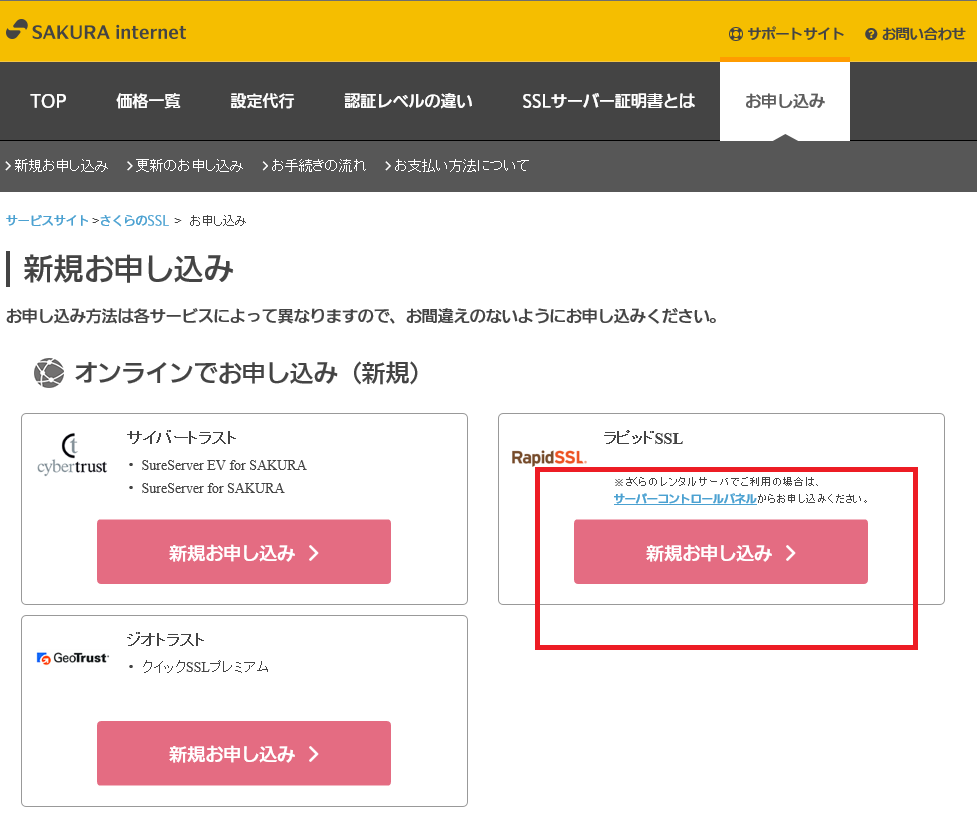
Task: Open SSLサーバー証明書とは menu item
Action: pyautogui.click(x=609, y=101)
